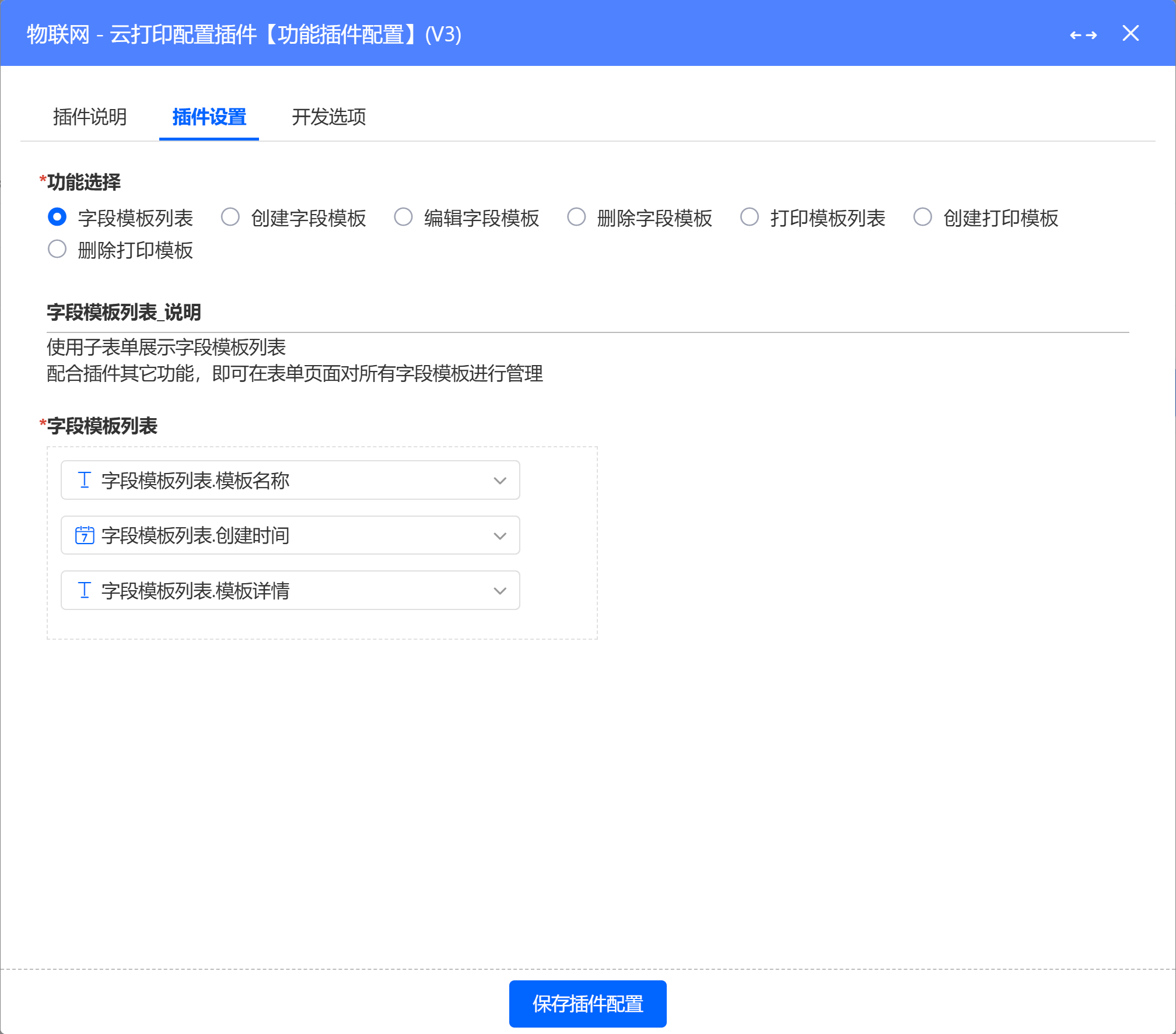The height and width of the screenshot is (1034, 1176).
Task: Close the plugin configuration dialog
Action: click(1130, 33)
